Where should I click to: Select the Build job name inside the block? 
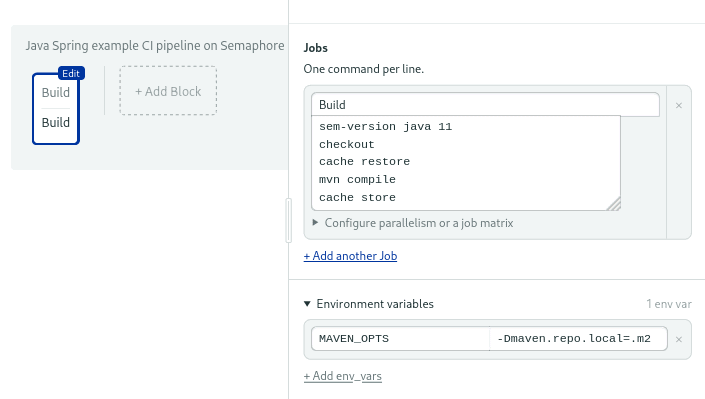click(x=56, y=123)
